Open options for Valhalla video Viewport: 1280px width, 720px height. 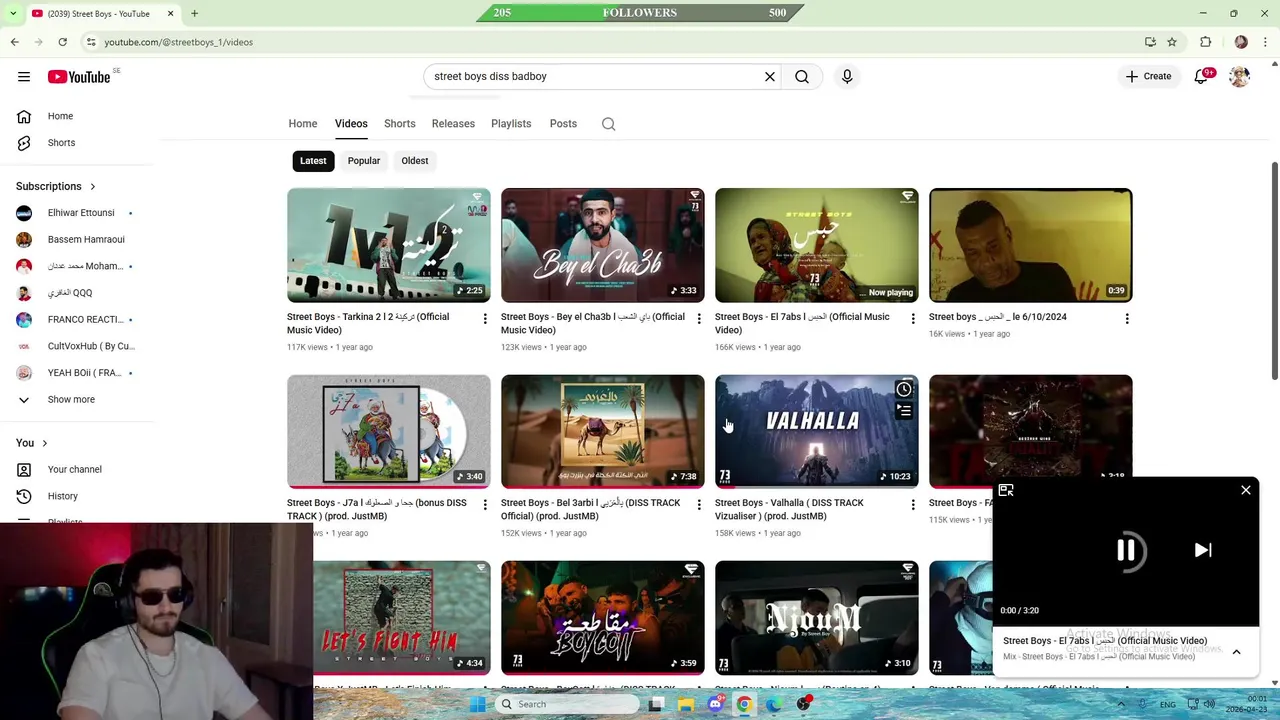[913, 504]
